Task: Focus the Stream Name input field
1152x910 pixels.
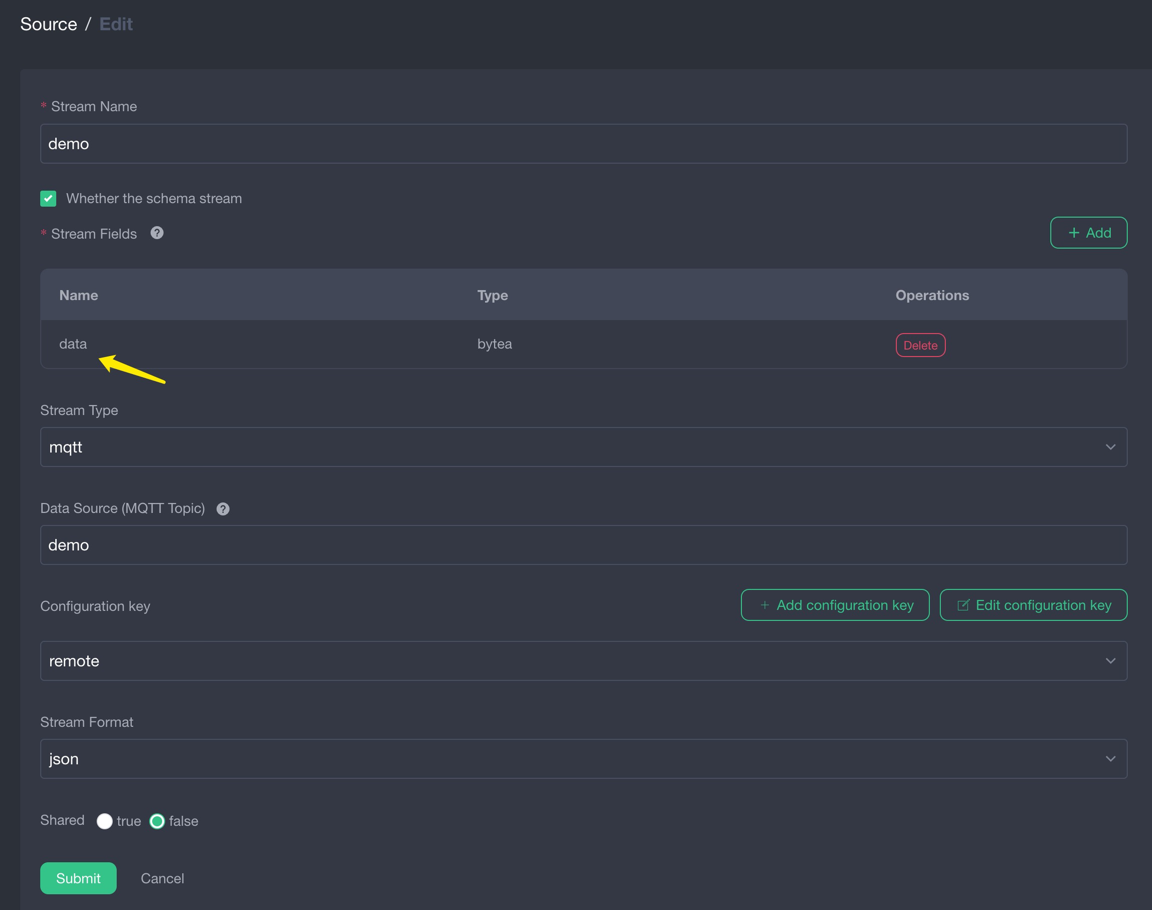Action: tap(583, 144)
